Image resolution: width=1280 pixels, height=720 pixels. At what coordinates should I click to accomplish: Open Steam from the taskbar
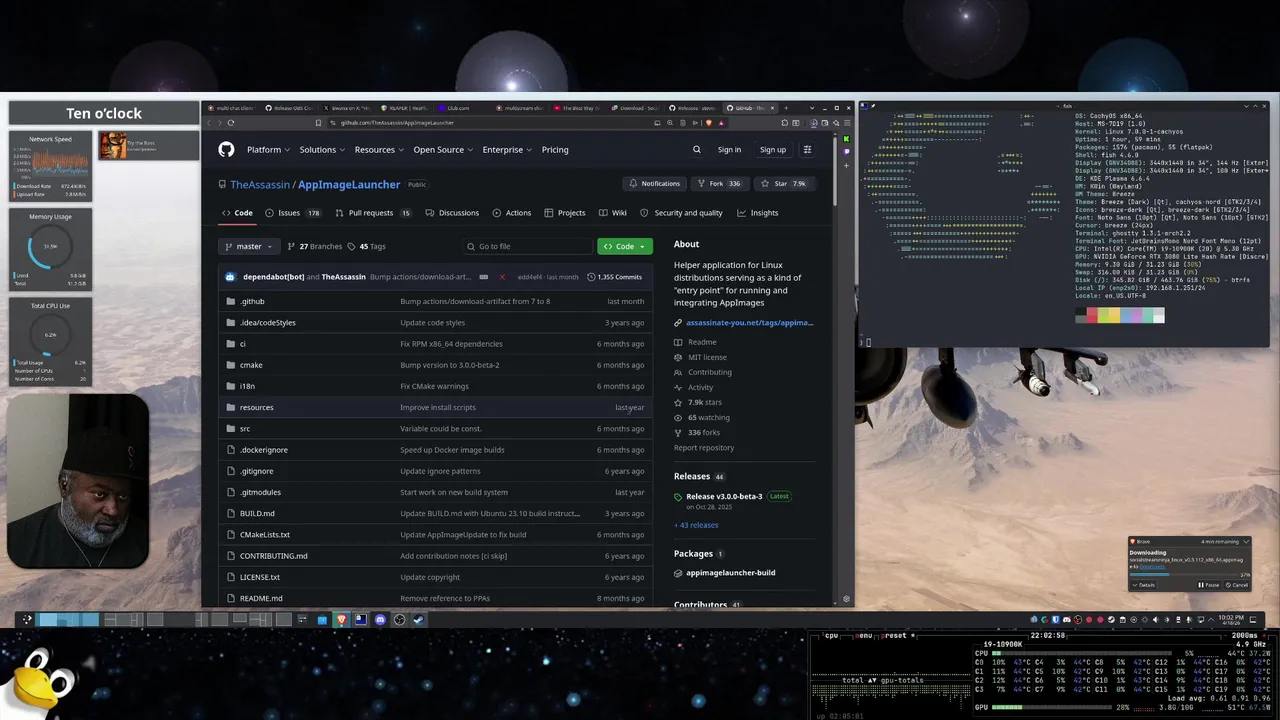[418, 619]
